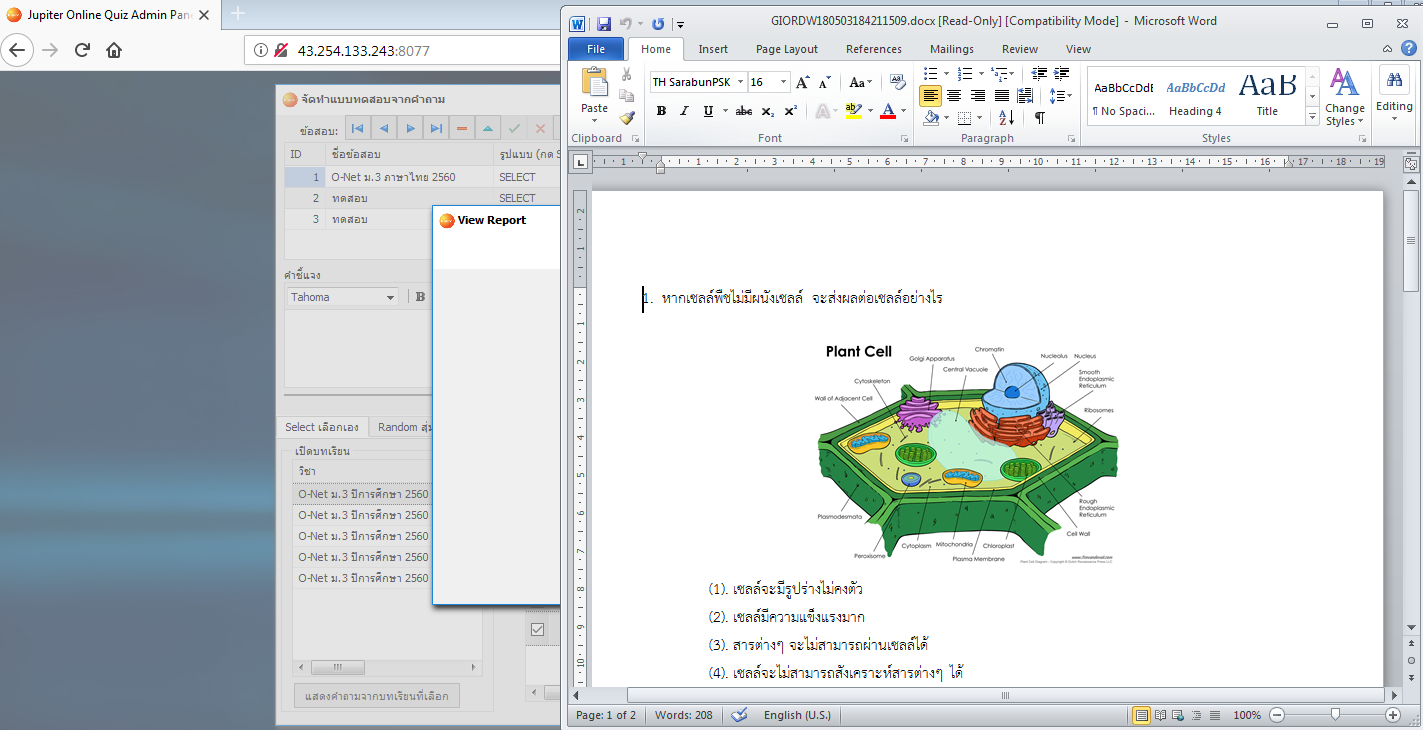
Task: Switch to Web Layout view
Action: tap(1177, 715)
